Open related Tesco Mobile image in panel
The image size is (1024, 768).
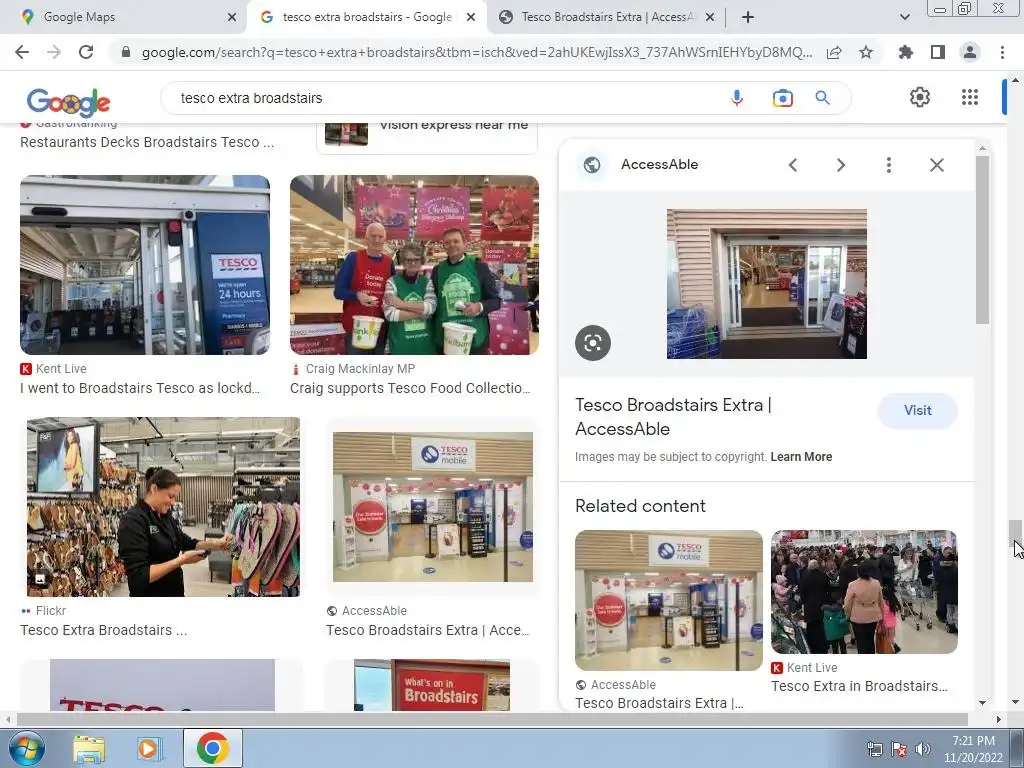point(669,600)
